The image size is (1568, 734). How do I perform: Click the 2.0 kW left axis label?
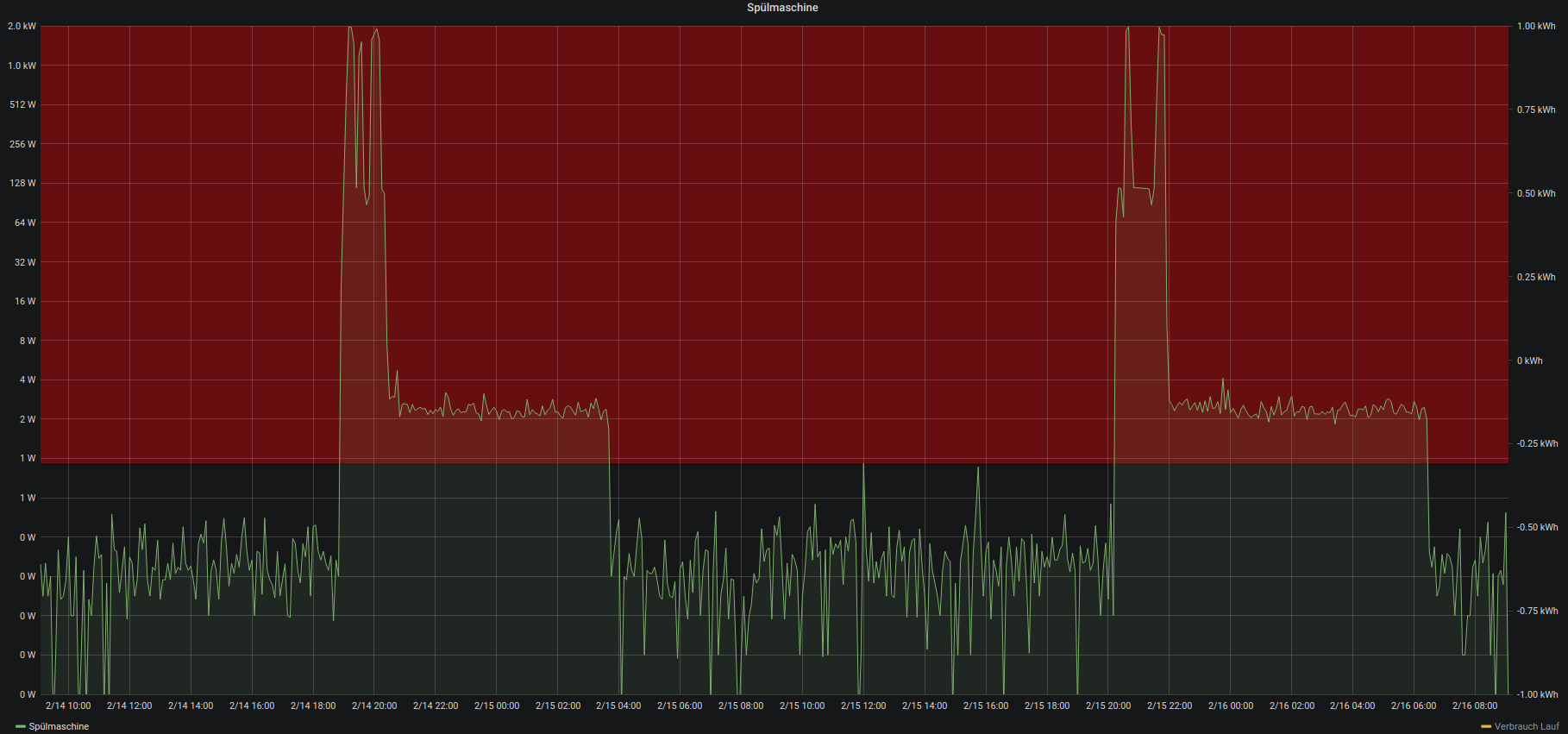click(x=22, y=26)
